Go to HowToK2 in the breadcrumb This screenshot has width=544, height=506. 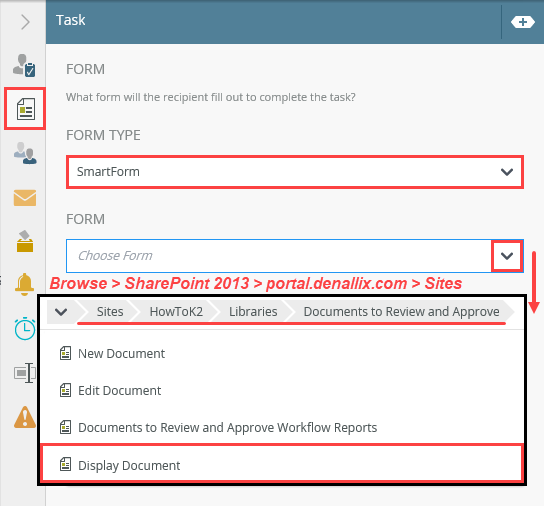point(176,312)
